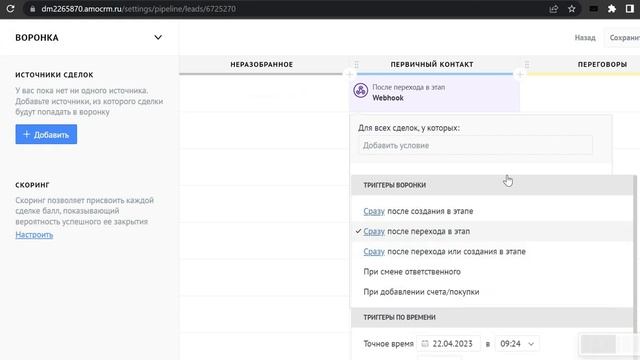
Task: Bookmark this page with the star icon
Action: [x=571, y=9]
